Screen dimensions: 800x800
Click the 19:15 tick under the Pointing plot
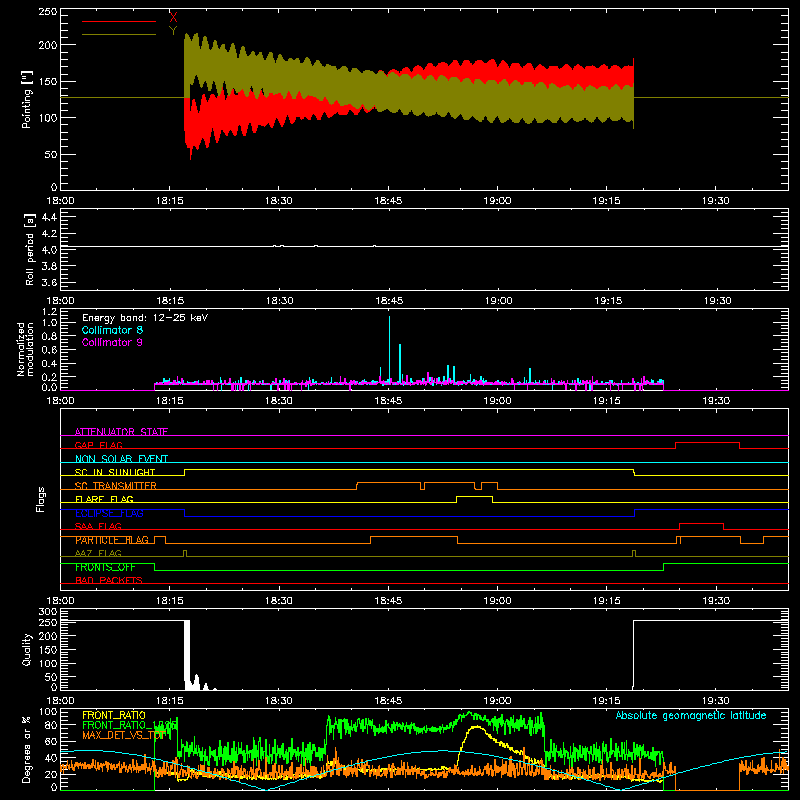pyautogui.click(x=606, y=201)
